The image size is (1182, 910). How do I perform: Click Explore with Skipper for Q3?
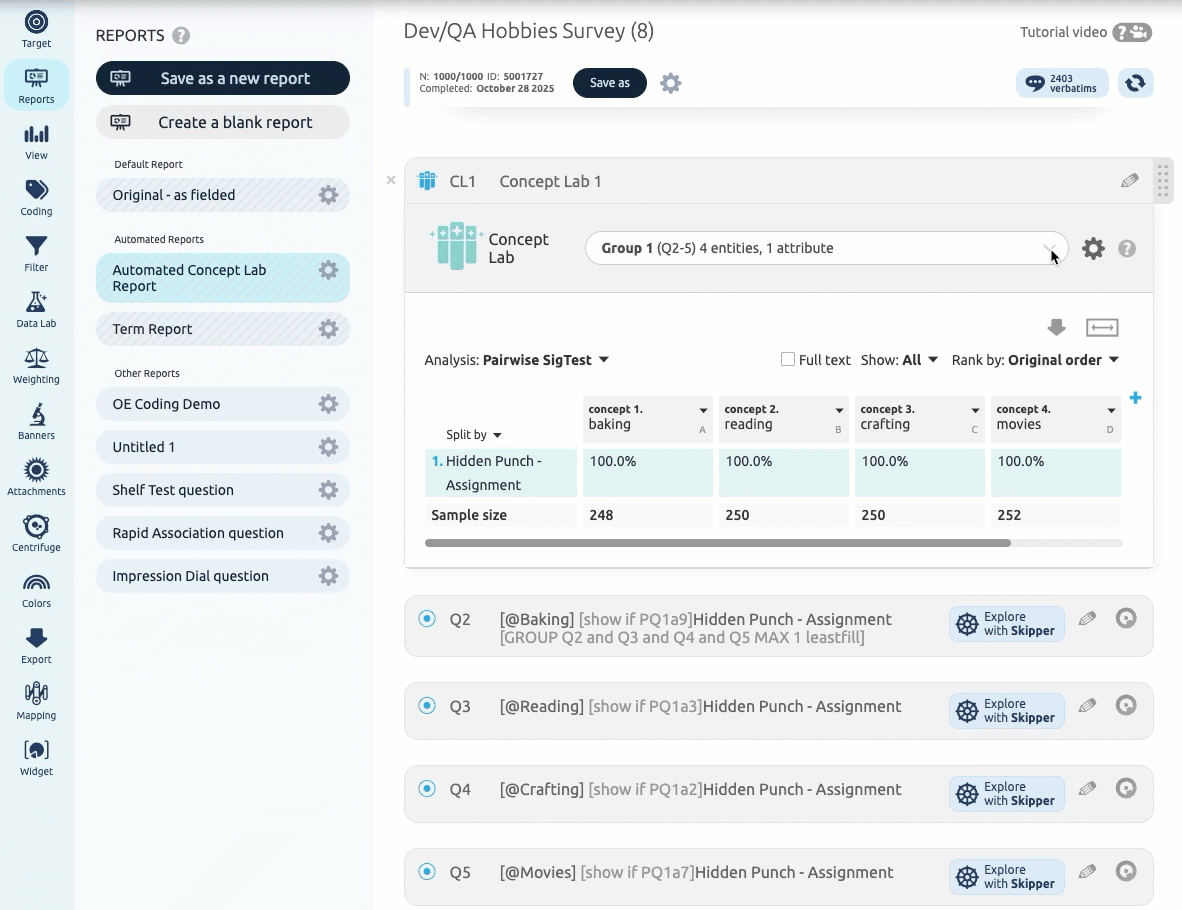click(1006, 711)
